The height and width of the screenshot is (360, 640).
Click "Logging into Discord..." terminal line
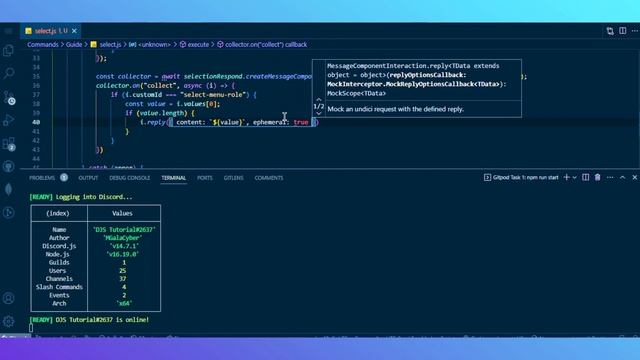click(94, 197)
